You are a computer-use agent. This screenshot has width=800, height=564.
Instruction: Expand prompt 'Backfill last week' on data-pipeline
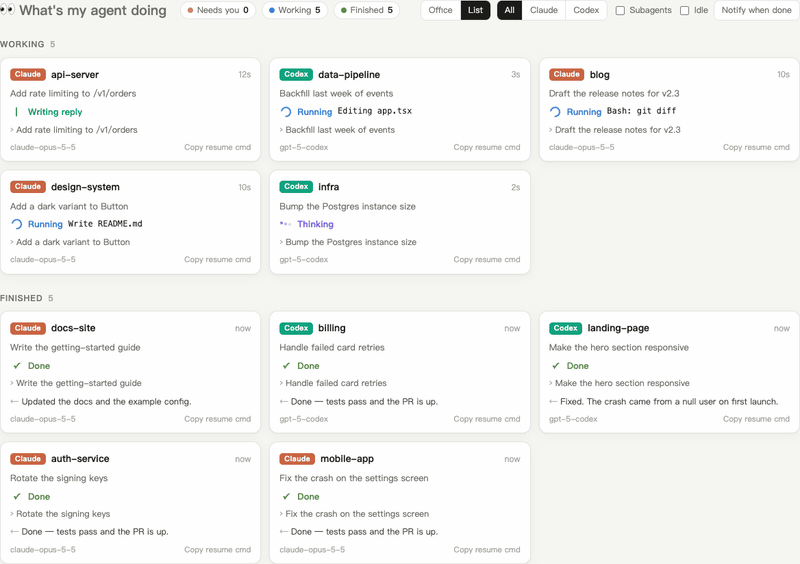[x=337, y=130]
